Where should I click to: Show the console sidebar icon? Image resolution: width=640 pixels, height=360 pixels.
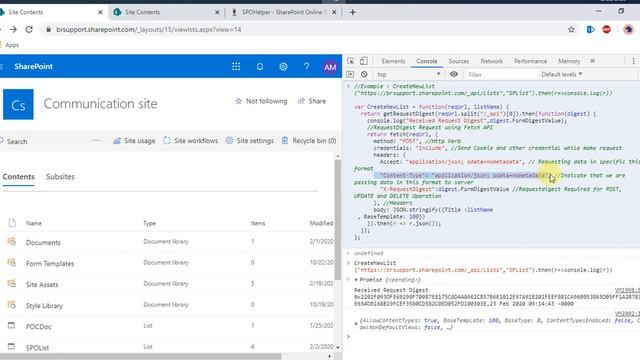pos(350,74)
